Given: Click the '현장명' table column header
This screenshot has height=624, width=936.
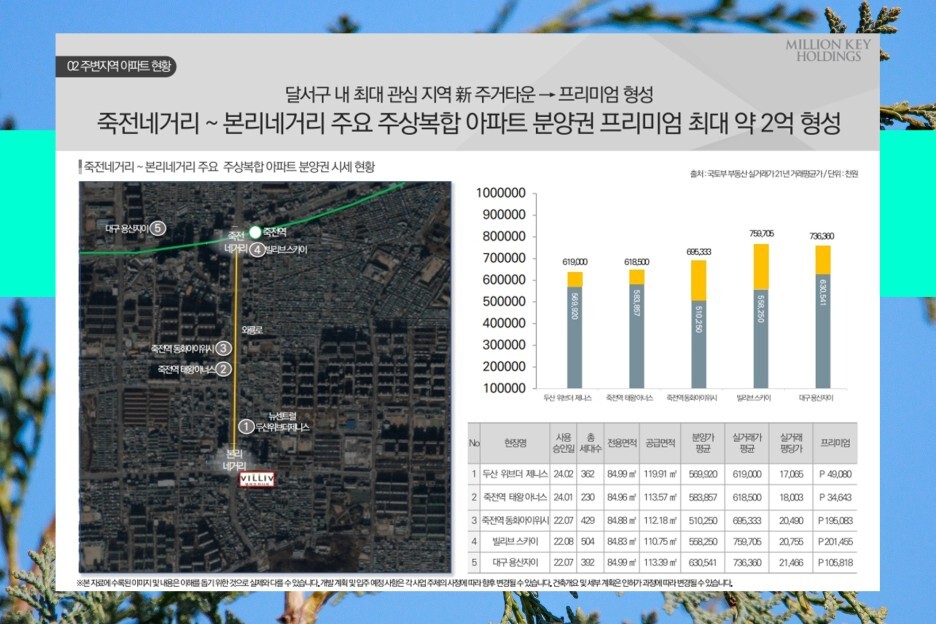Looking at the screenshot, I should tap(515, 443).
